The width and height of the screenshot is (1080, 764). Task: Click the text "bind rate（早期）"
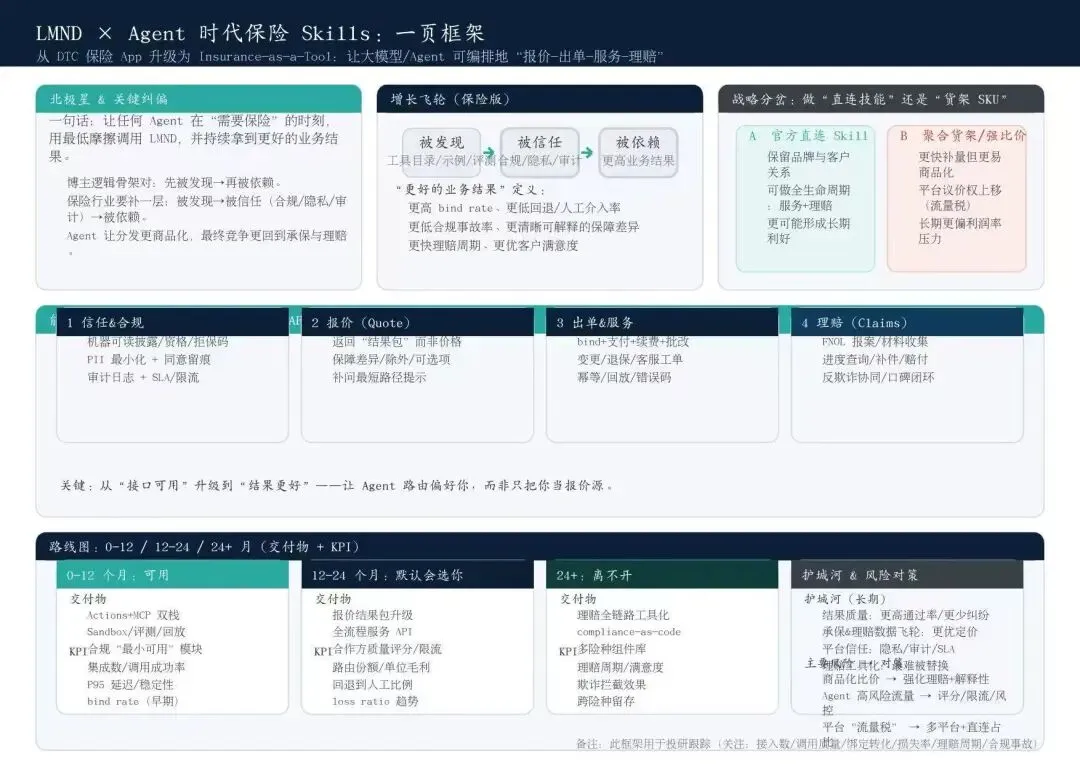pyautogui.click(x=132, y=701)
